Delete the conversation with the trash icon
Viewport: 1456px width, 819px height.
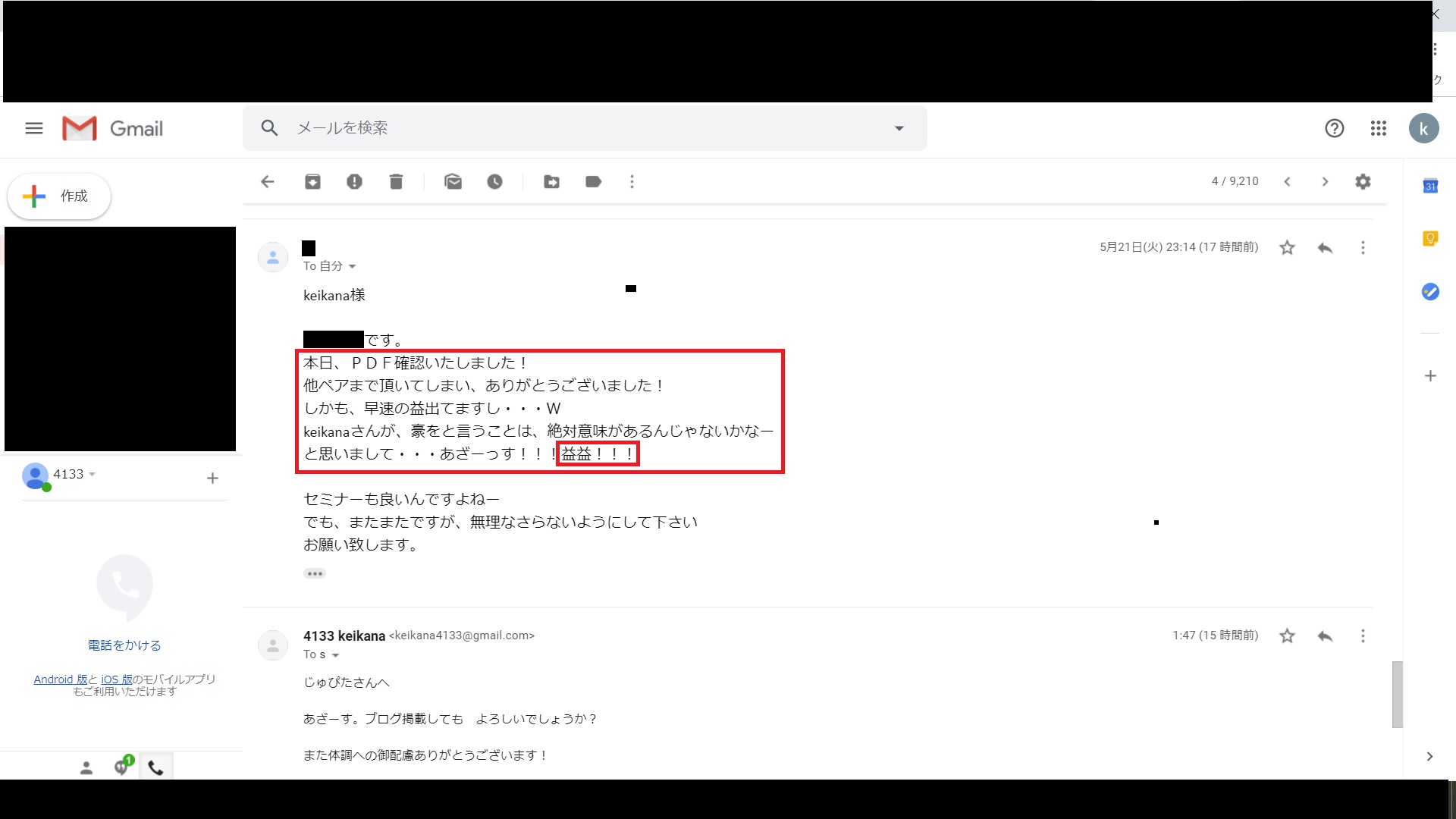click(396, 182)
